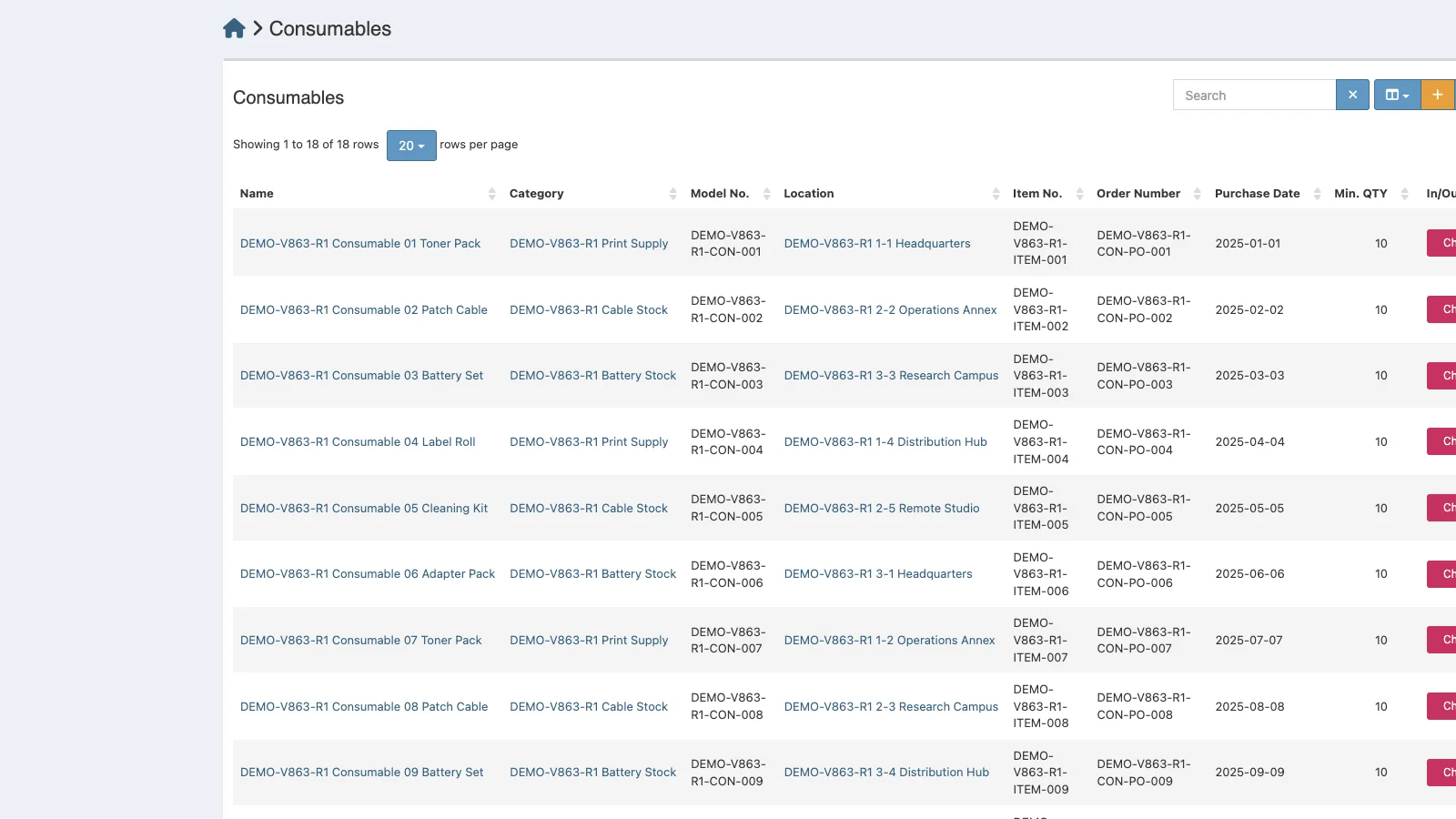Open Consumable 09 Battery Set link
Image resolution: width=1456 pixels, height=819 pixels.
[362, 772]
